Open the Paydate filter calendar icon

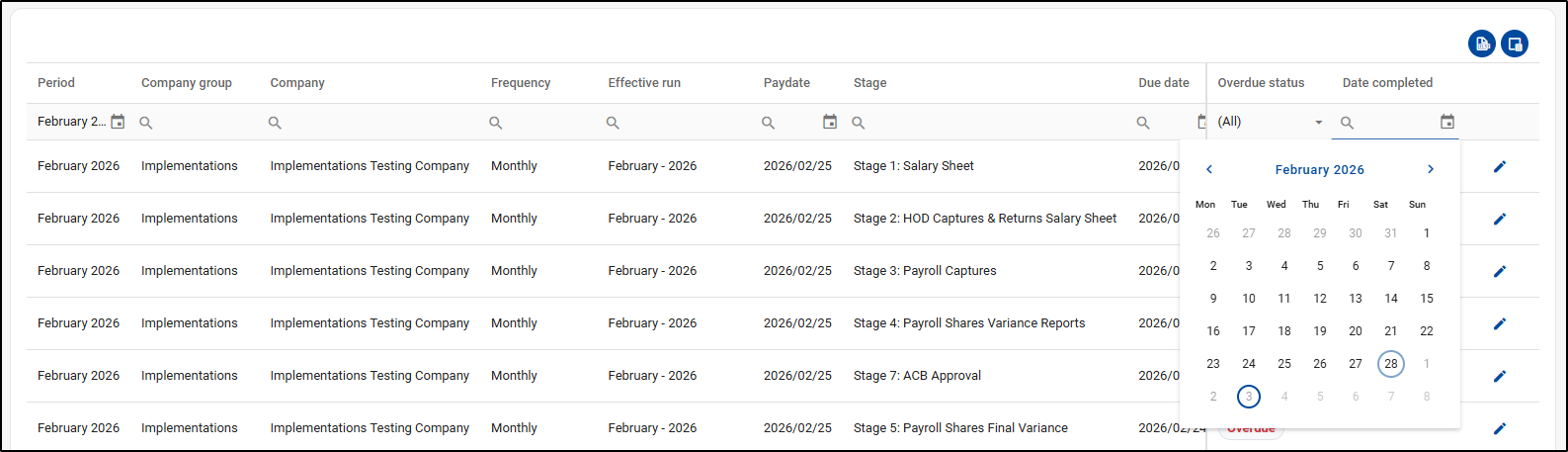[x=829, y=122]
